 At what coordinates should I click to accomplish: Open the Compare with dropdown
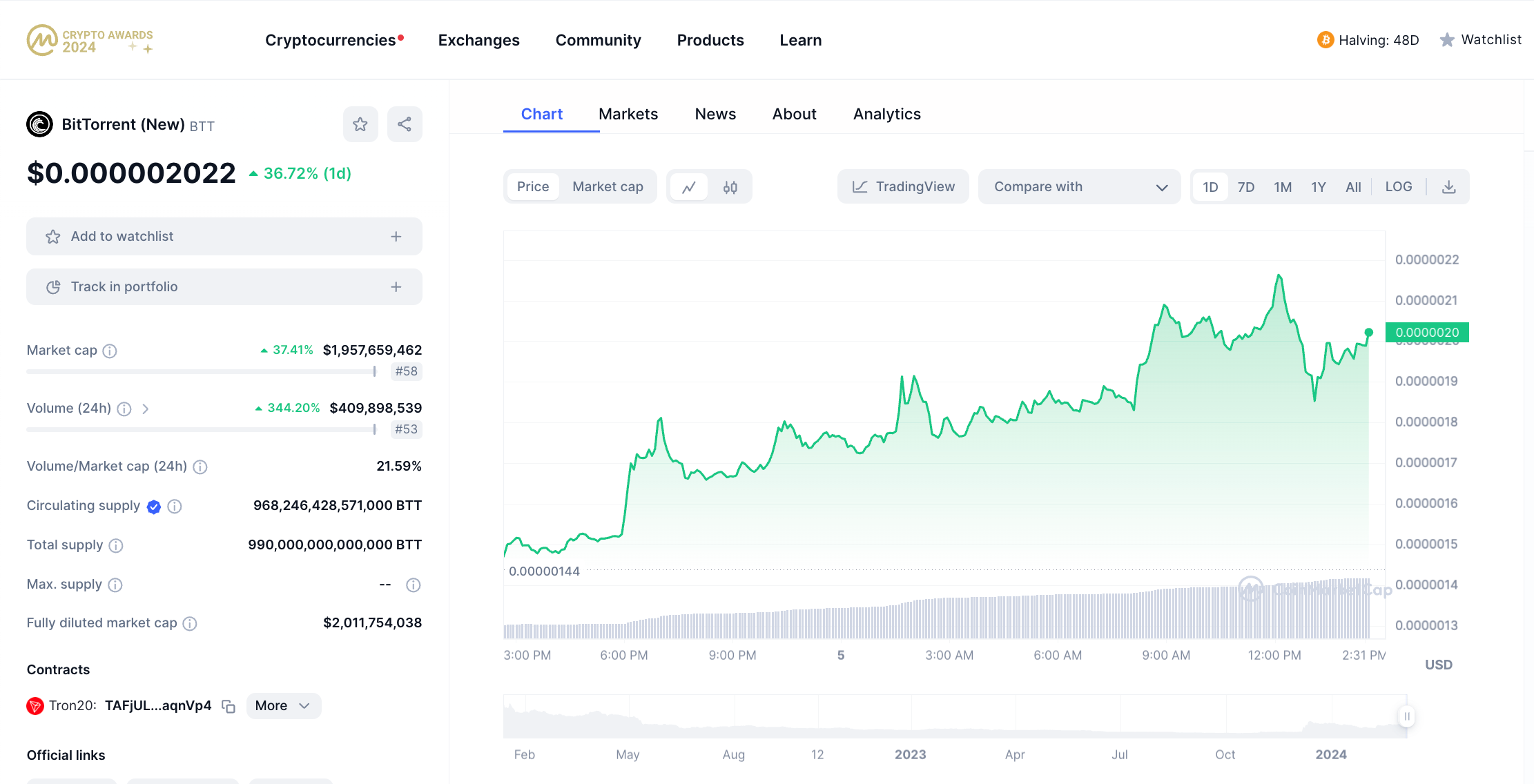click(1079, 187)
